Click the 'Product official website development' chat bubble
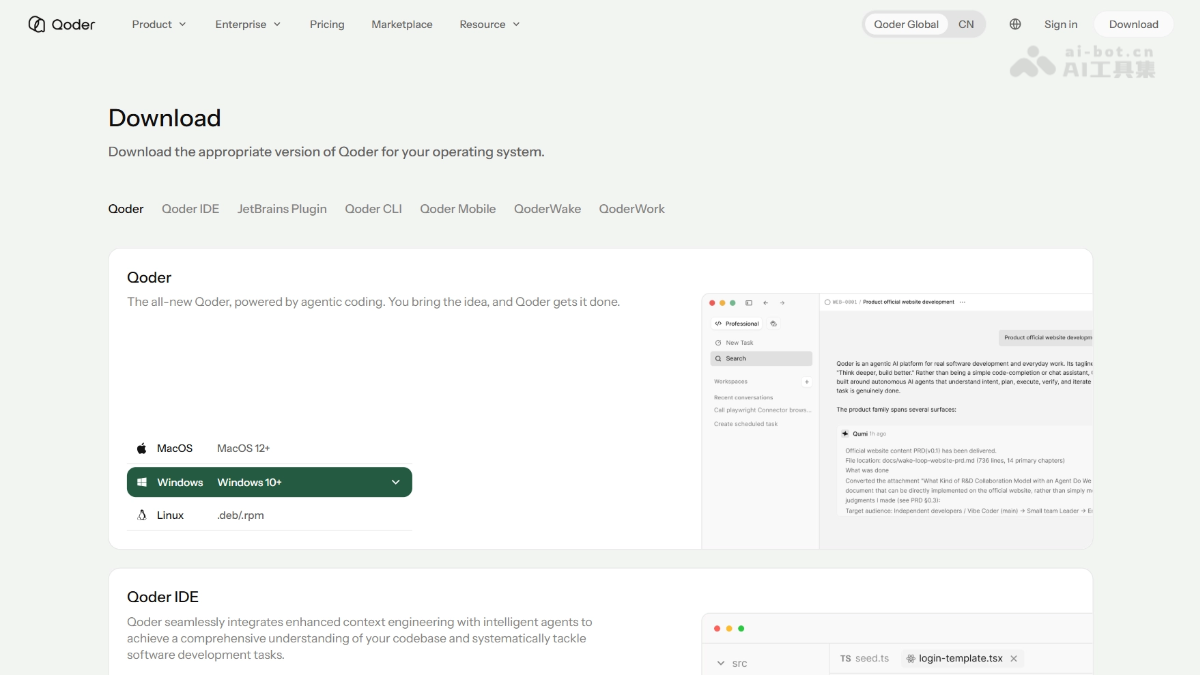This screenshot has width=1200, height=675. coord(1046,338)
